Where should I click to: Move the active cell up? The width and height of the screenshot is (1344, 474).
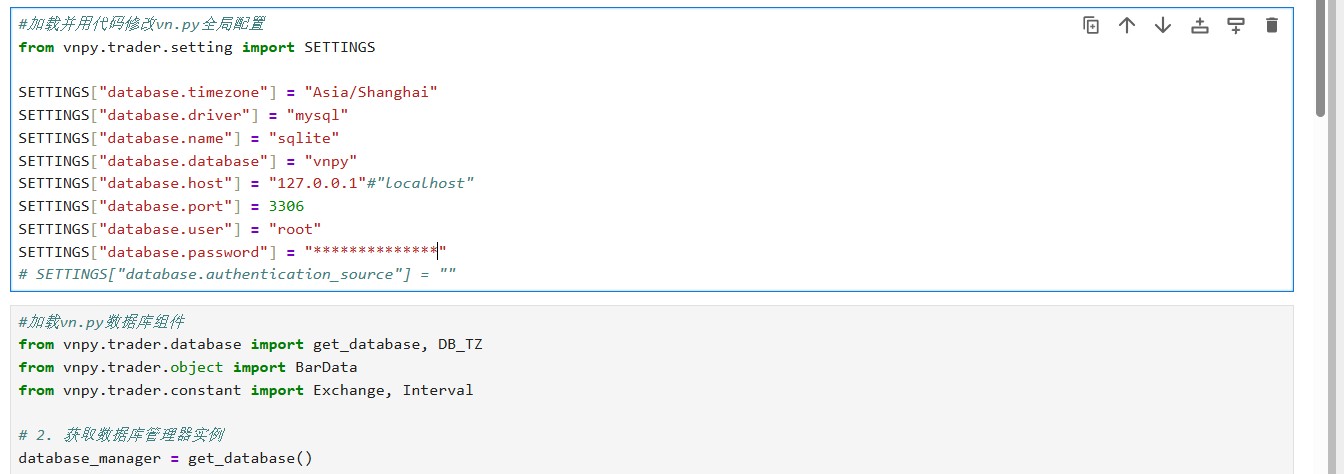point(1127,26)
